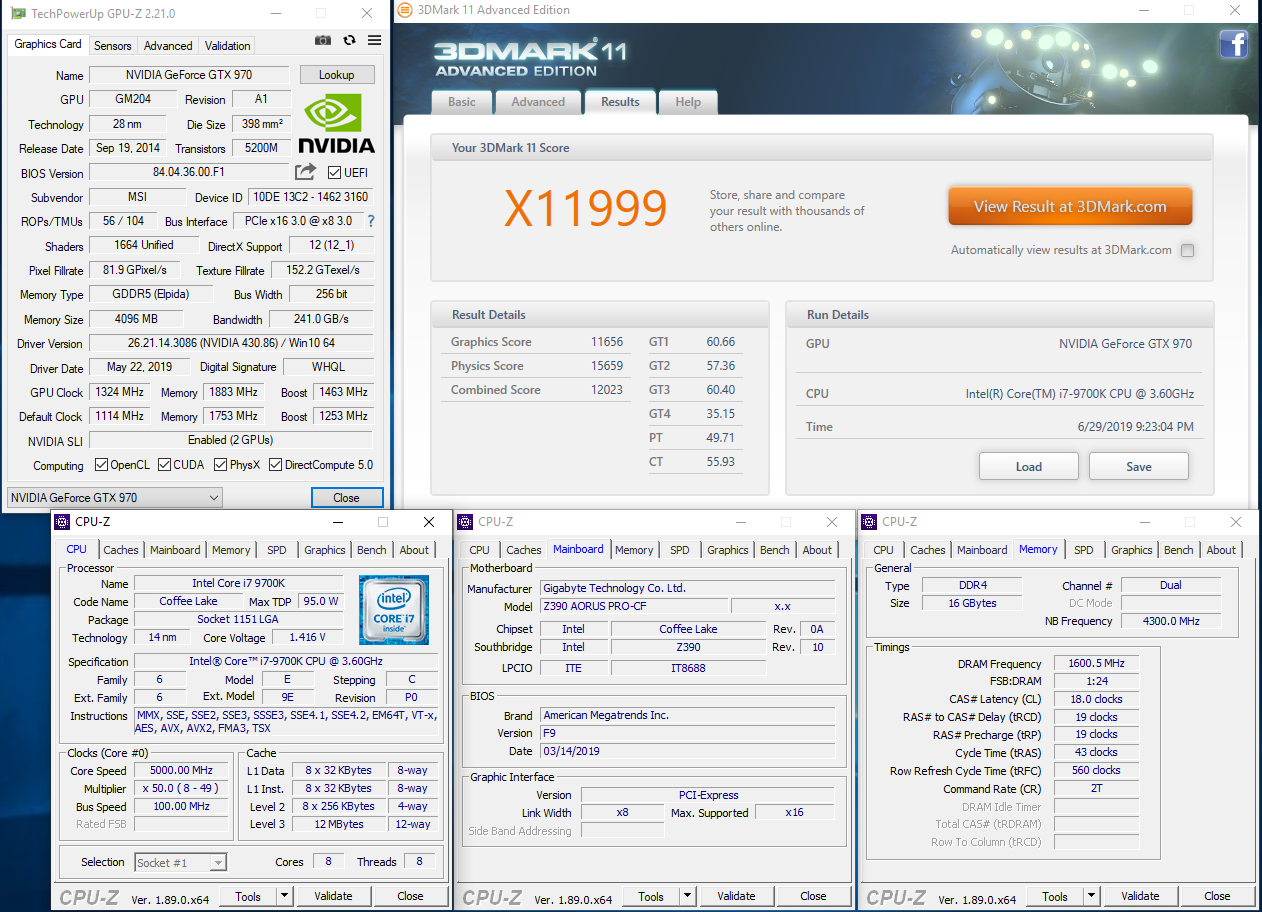This screenshot has height=912, width=1262.
Task: Open the Advanced tab in 3DMark 11
Action: (x=538, y=102)
